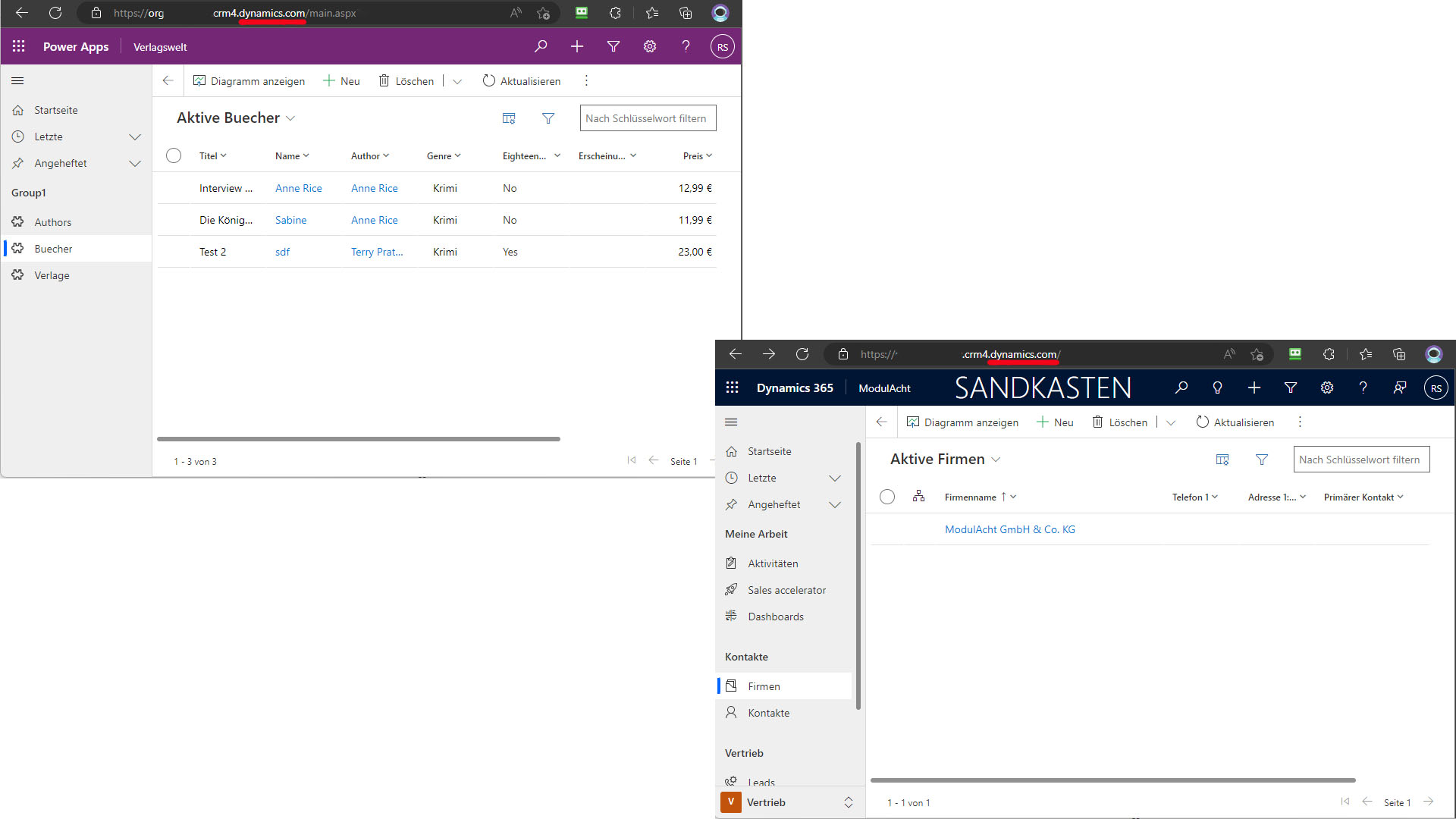
Task: Click the Nach Schlüsselwort filtern input field
Action: click(648, 118)
